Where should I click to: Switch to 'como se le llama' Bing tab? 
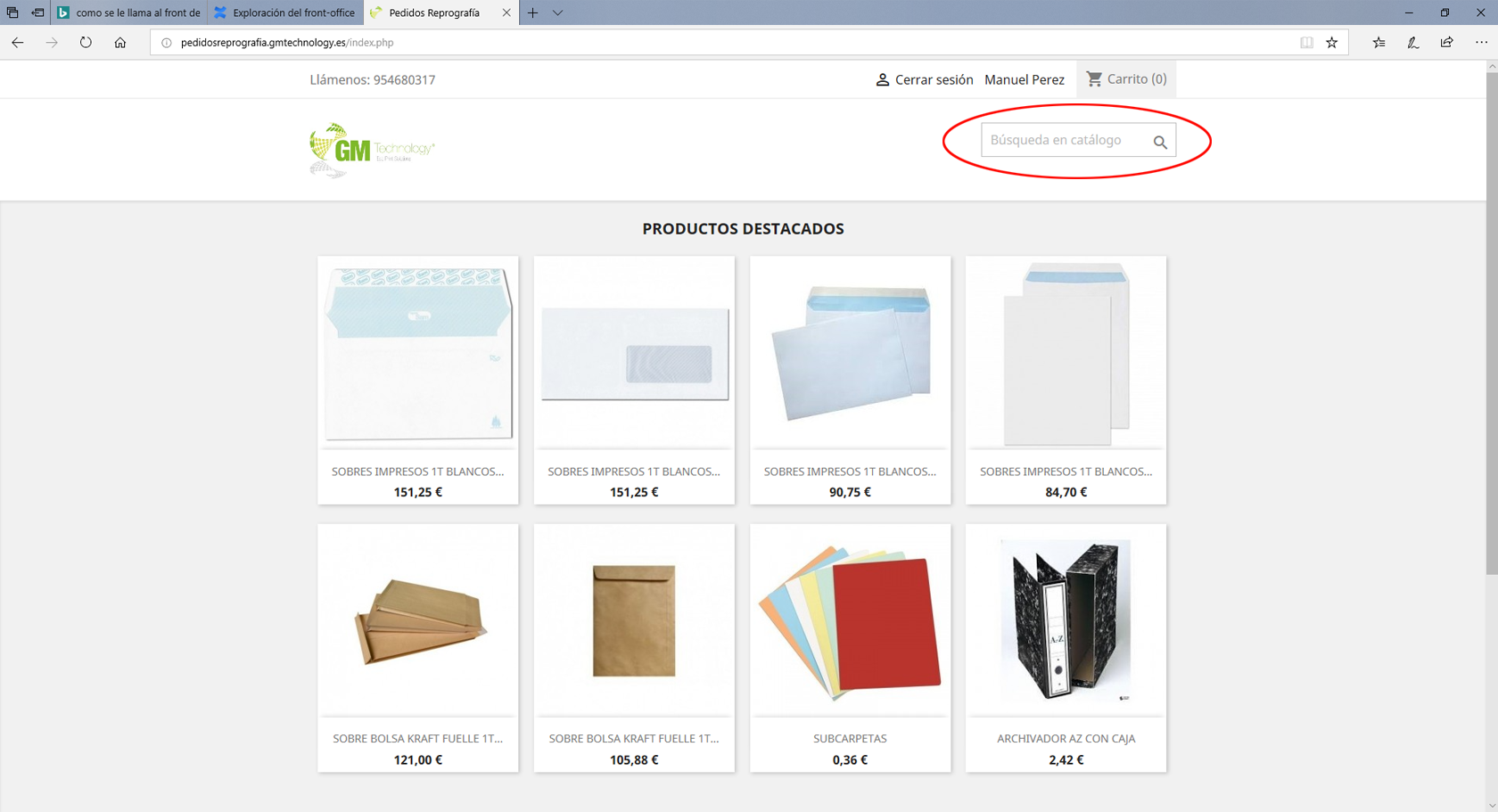[129, 12]
